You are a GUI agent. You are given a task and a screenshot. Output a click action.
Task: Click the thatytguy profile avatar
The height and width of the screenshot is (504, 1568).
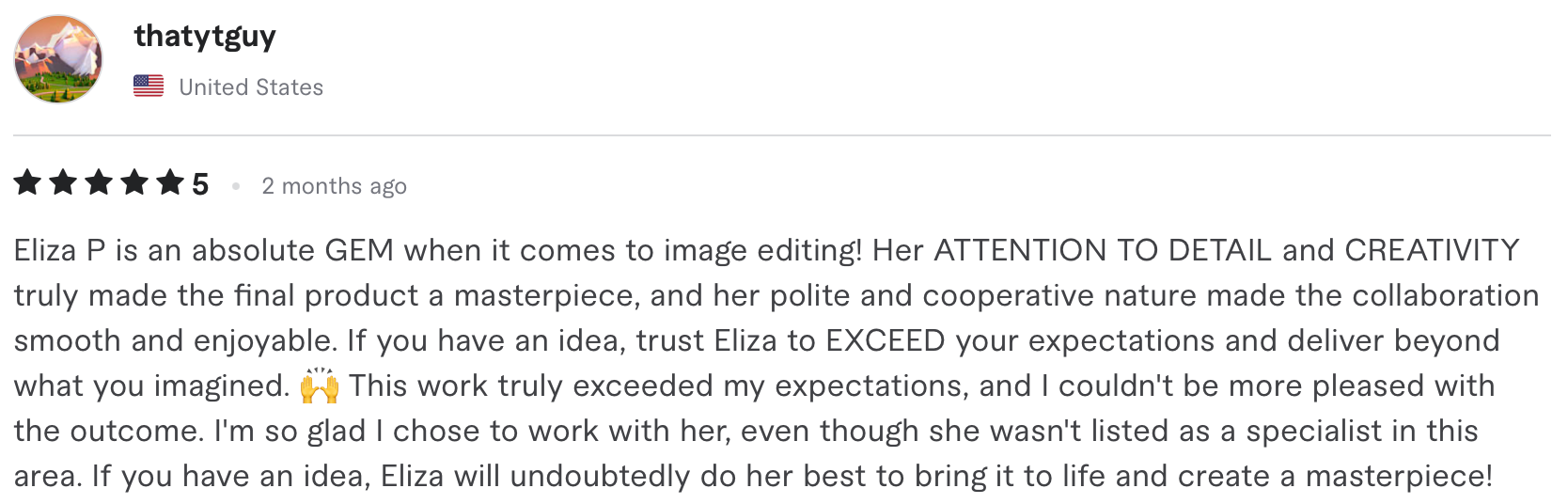58,59
